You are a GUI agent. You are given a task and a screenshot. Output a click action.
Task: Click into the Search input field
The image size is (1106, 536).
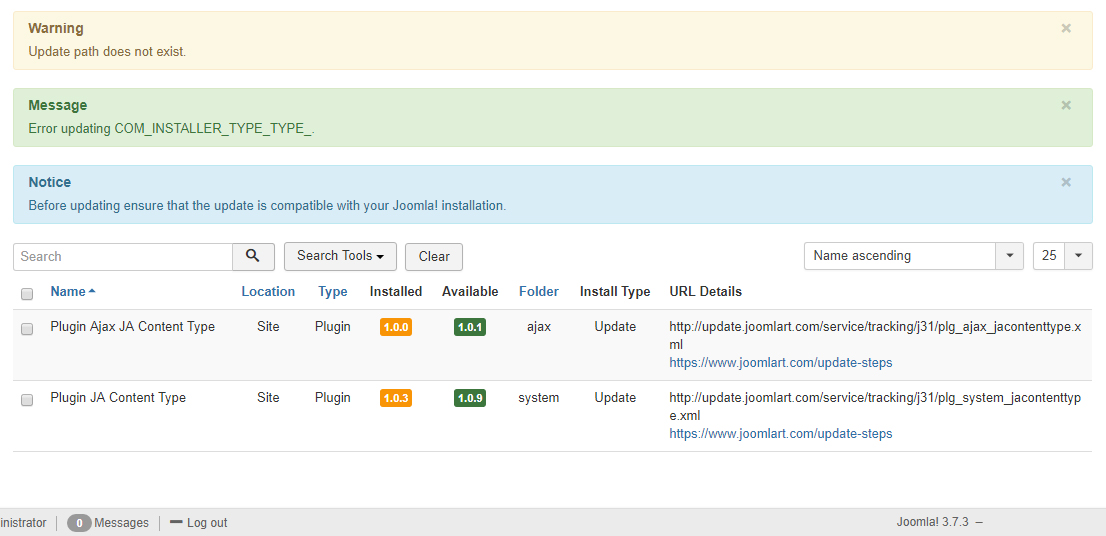(123, 256)
